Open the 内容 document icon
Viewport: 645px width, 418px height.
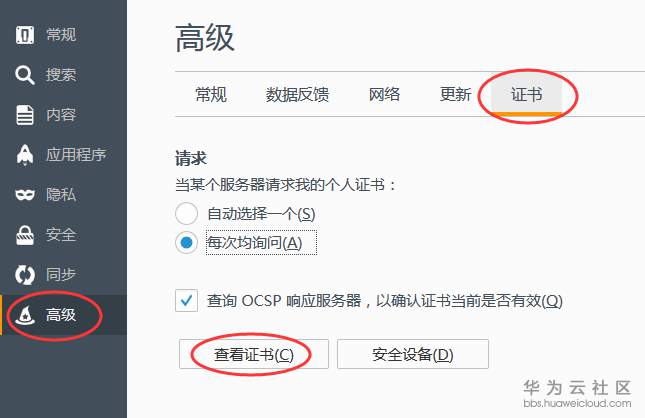click(25, 115)
